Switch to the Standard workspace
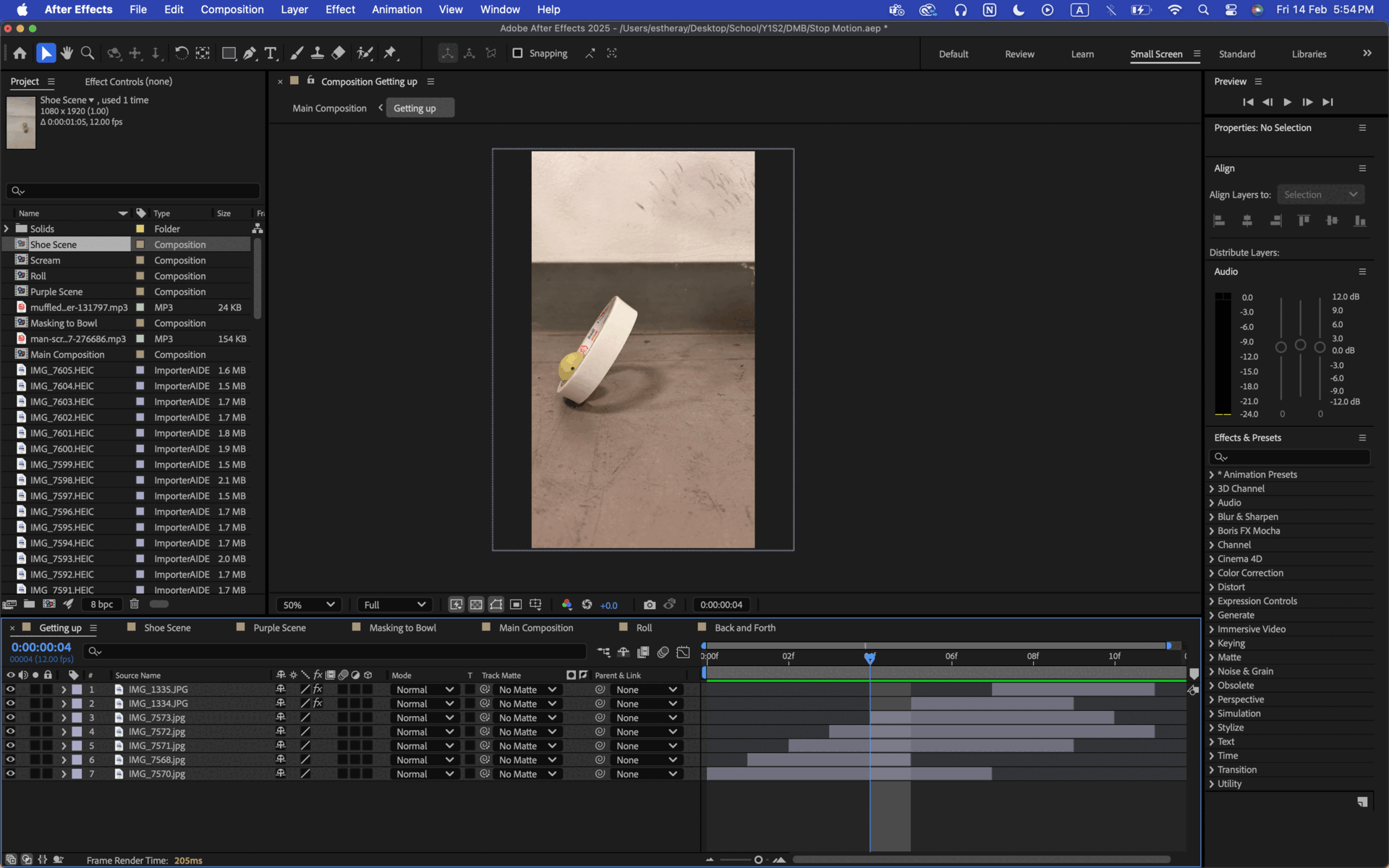 click(1236, 54)
